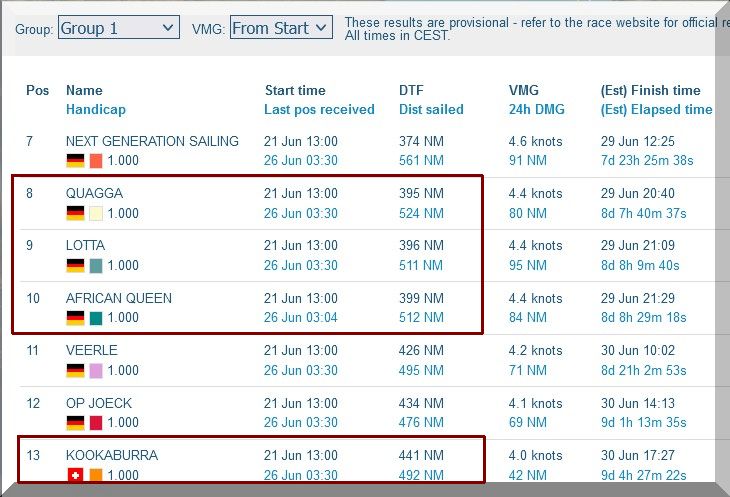This screenshot has height=497, width=730.
Task: Sort by the Name column header
Action: coord(84,90)
